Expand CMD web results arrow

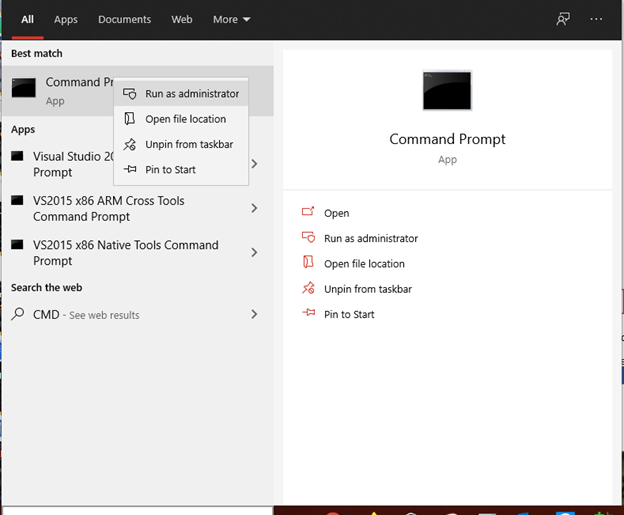point(254,314)
